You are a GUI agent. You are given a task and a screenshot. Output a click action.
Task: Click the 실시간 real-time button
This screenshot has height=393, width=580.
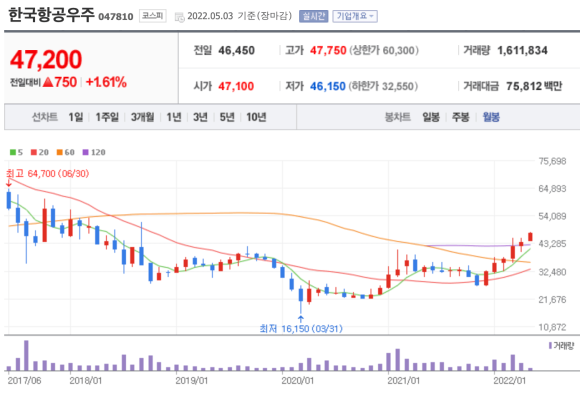tap(313, 16)
